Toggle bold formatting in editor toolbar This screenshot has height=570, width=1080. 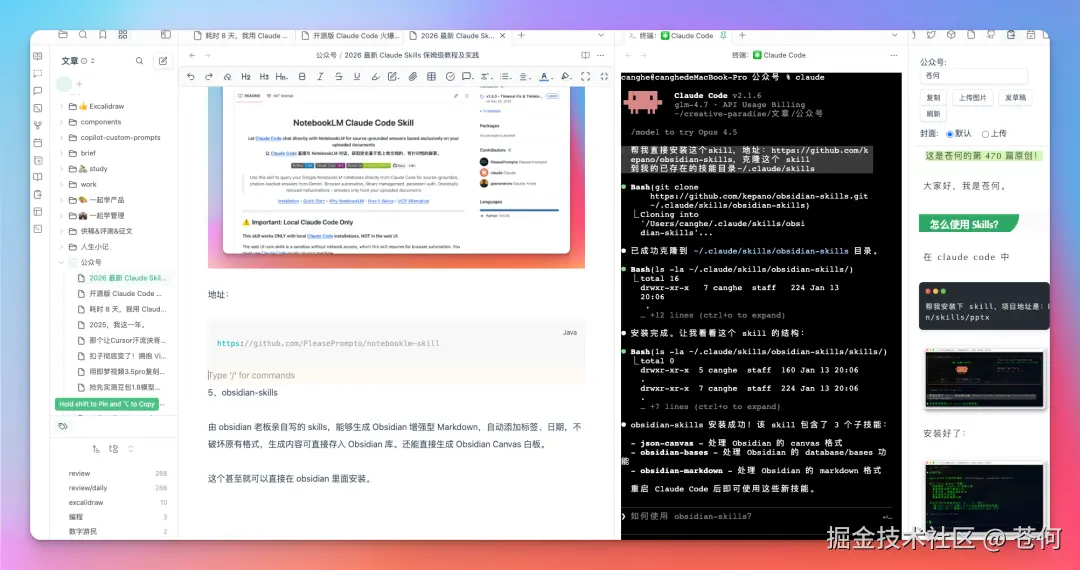pyautogui.click(x=302, y=76)
